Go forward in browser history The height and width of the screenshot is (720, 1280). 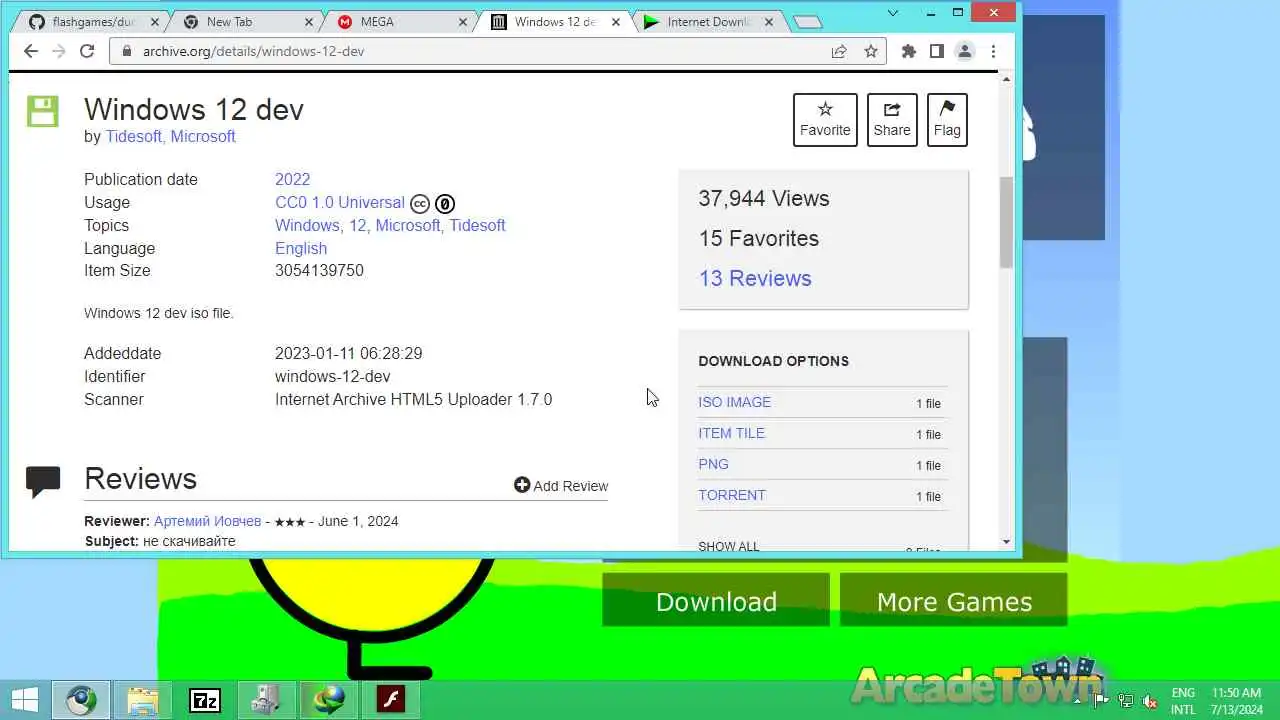click(x=59, y=51)
